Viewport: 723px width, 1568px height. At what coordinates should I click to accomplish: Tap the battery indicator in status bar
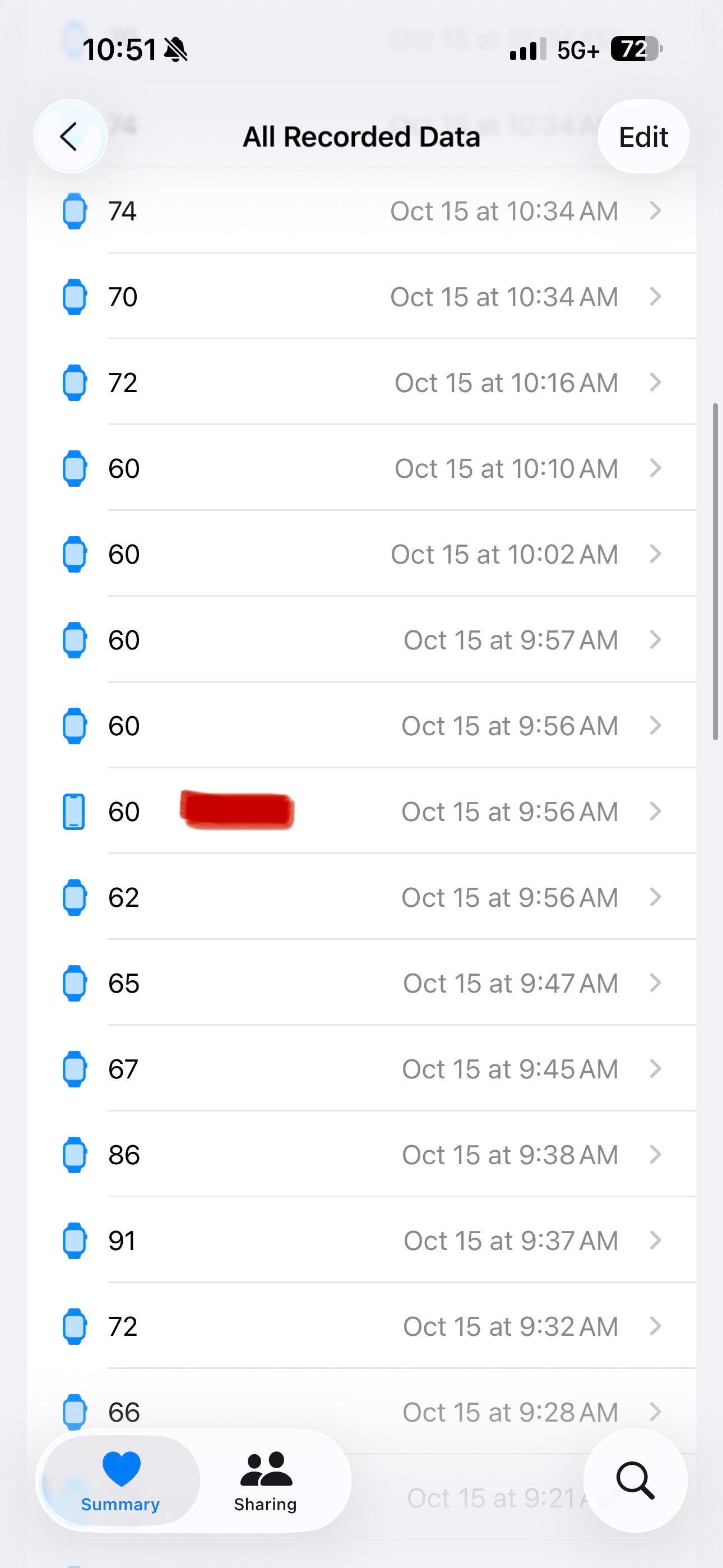pyautogui.click(x=636, y=49)
